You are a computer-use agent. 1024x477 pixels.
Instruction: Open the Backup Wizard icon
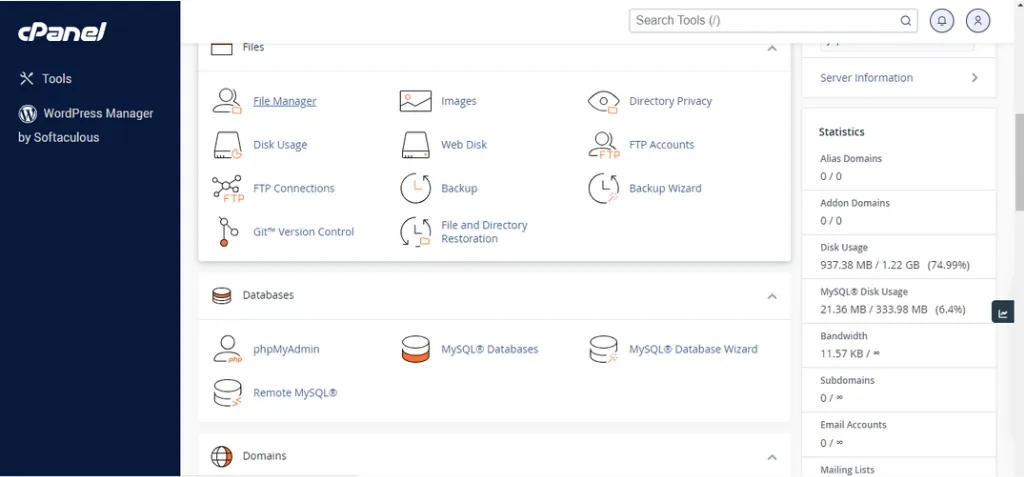point(603,188)
